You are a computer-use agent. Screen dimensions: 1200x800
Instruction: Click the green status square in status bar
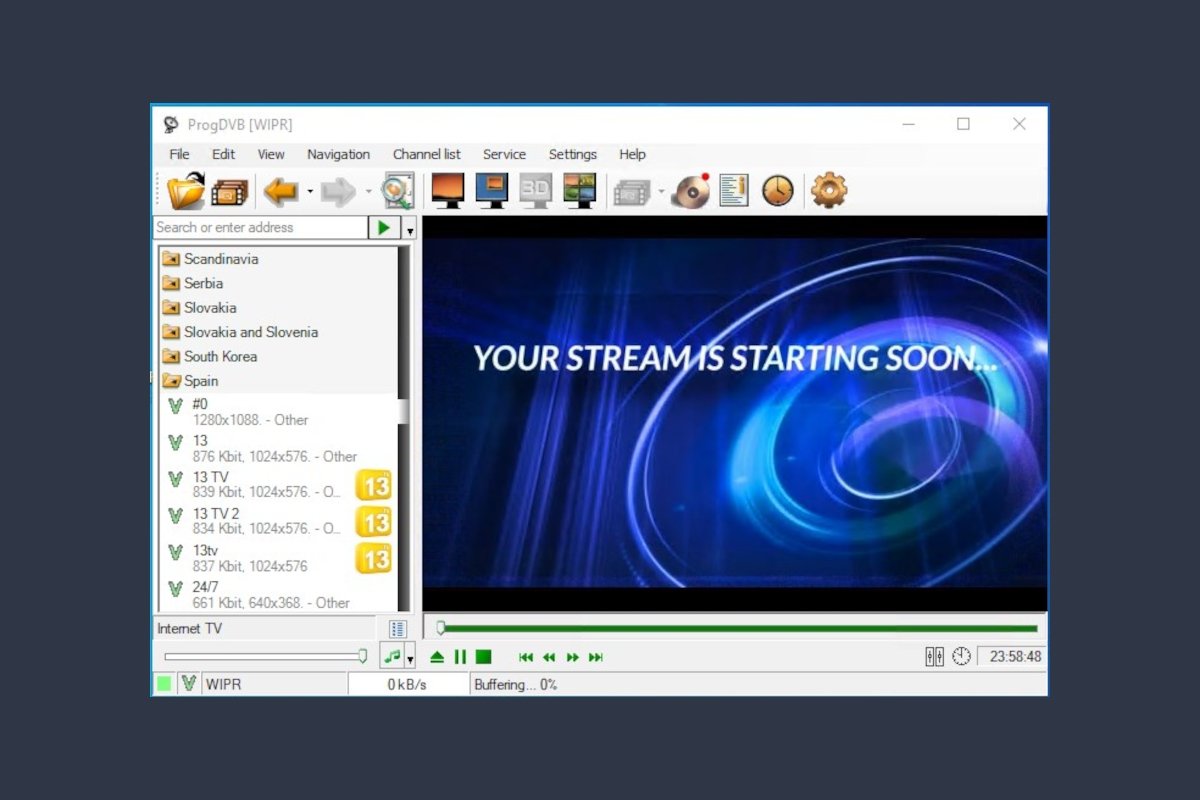163,684
